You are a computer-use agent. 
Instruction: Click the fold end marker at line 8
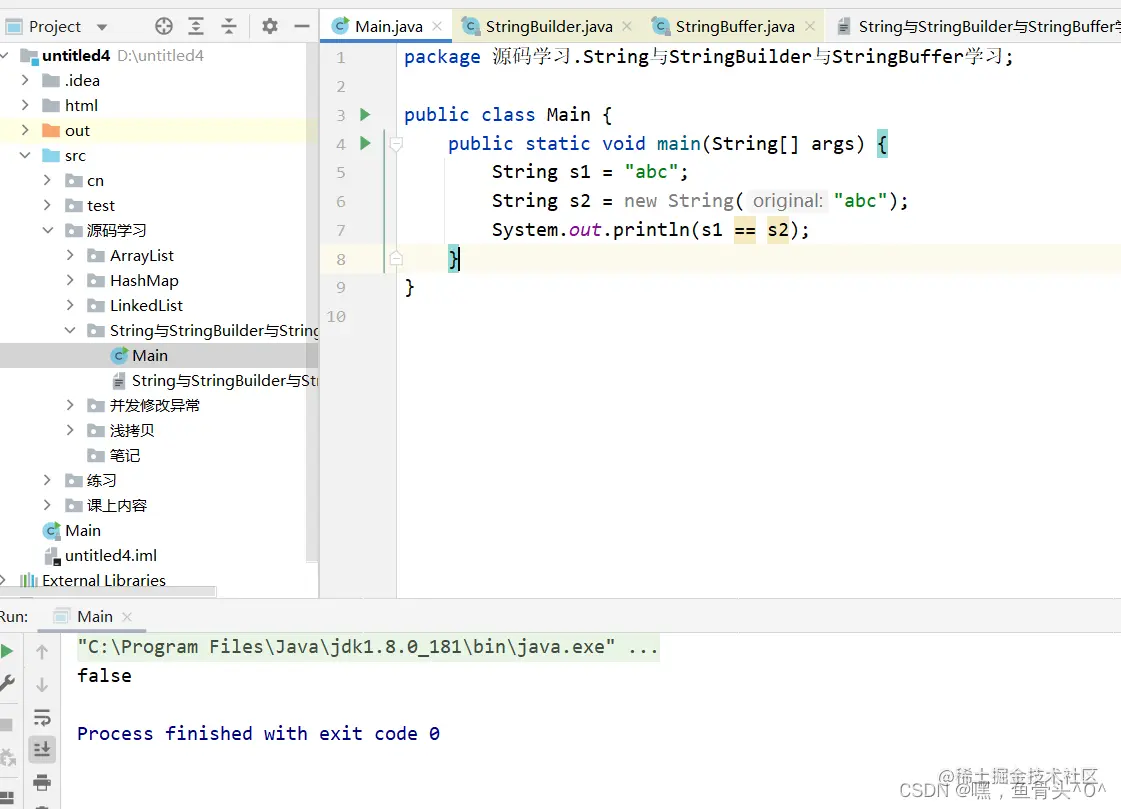[396, 259]
